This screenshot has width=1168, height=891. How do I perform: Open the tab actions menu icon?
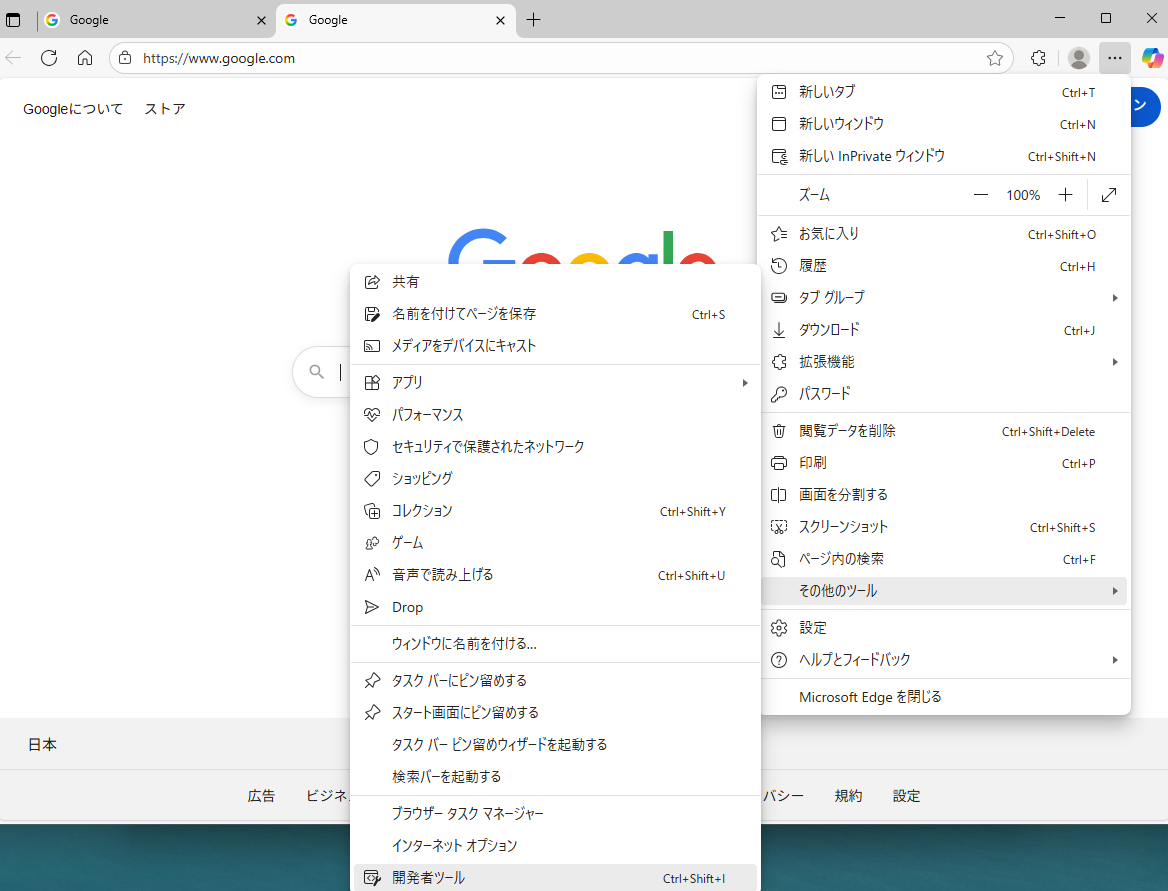click(14, 20)
